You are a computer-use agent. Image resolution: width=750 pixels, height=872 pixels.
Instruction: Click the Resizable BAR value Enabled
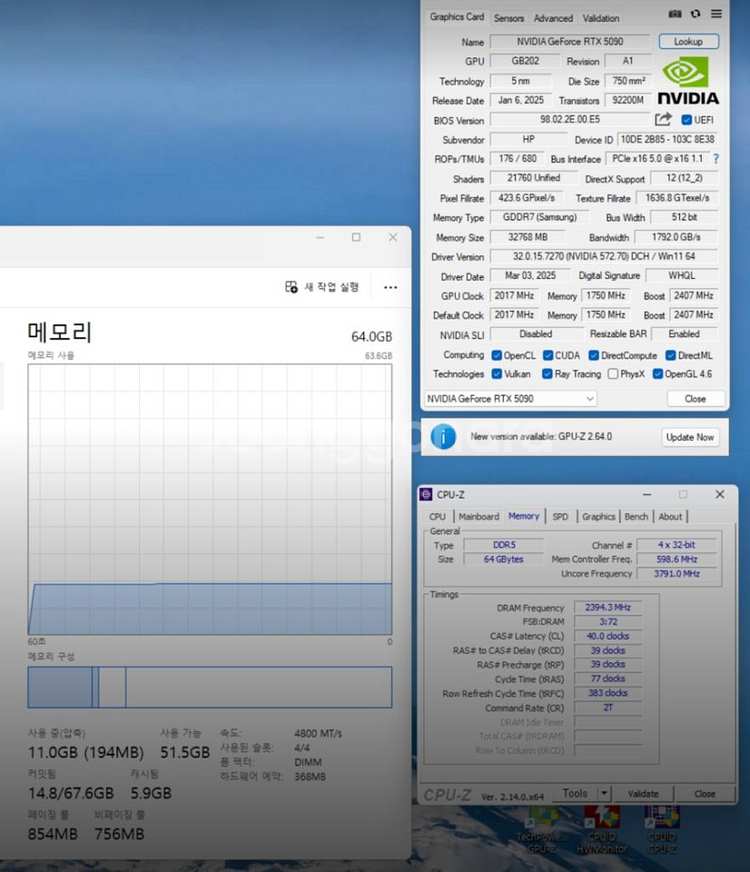pos(684,334)
